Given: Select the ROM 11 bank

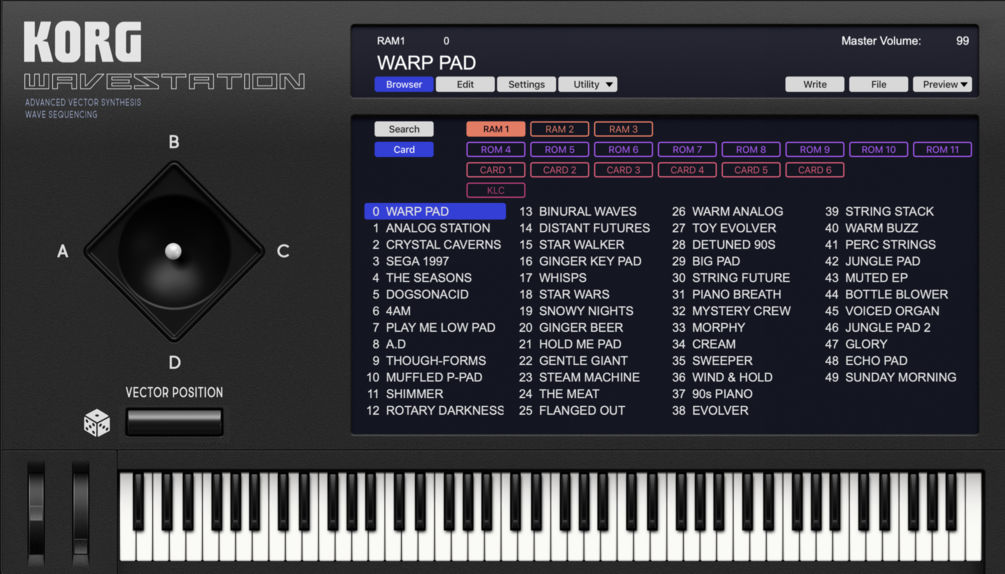Looking at the screenshot, I should (x=942, y=149).
